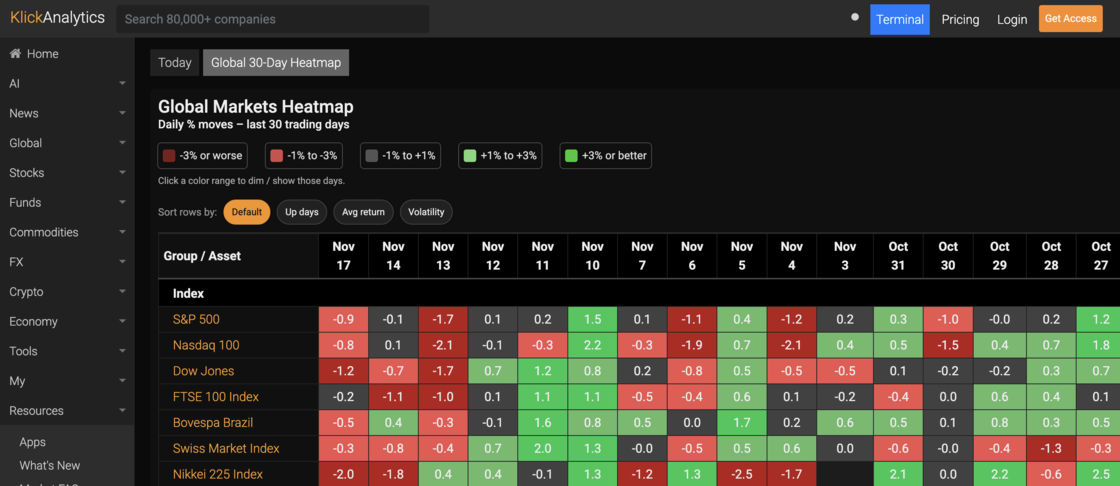Viewport: 1120px width, 486px height.
Task: Collapse the Resources sidebar menu
Action: tap(67, 411)
